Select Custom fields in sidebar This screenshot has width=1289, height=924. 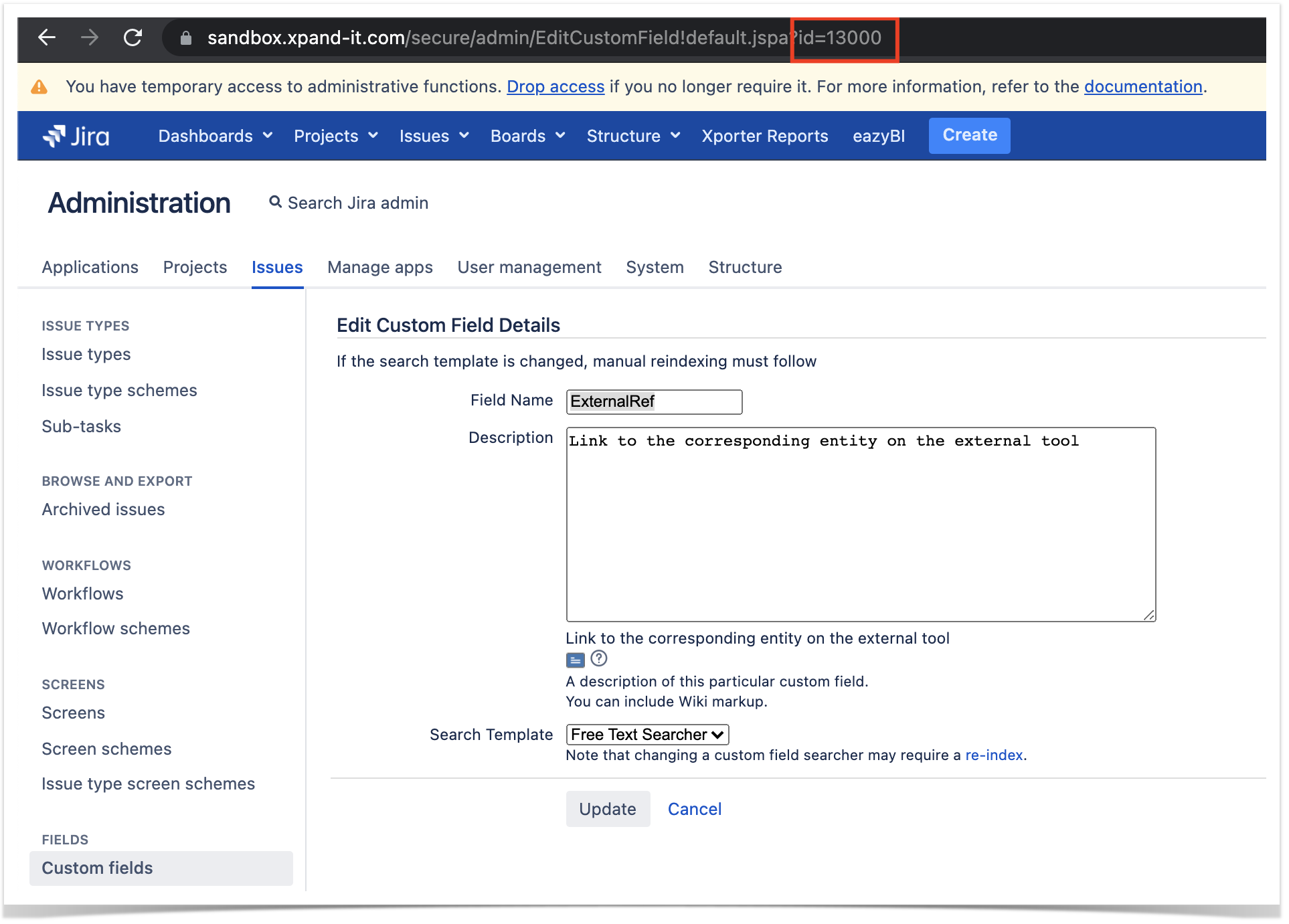[x=161, y=868]
